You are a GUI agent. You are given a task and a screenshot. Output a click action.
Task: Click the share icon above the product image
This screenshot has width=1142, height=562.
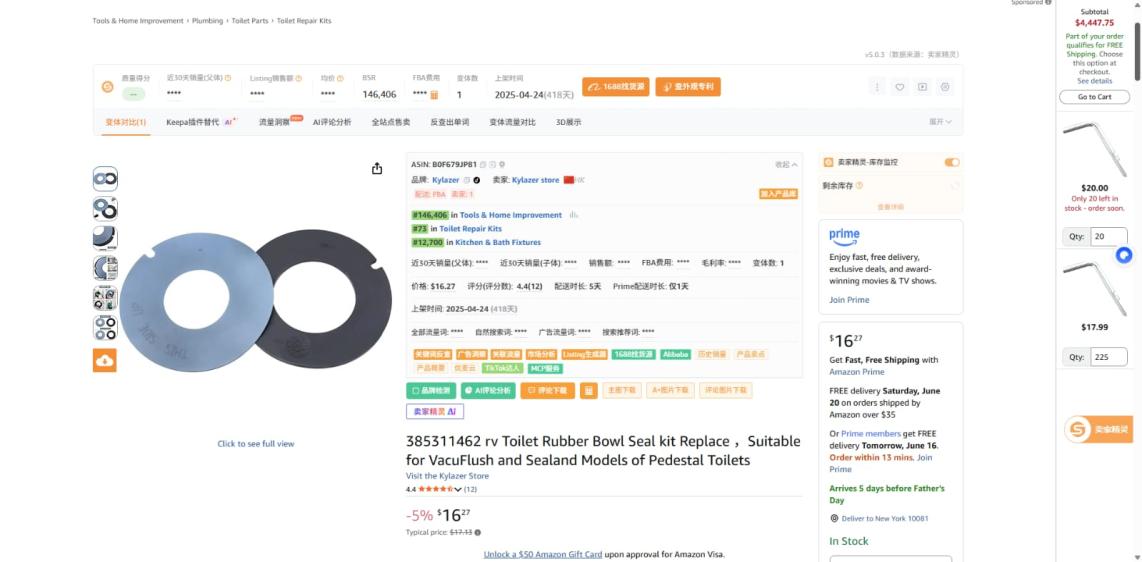pos(377,169)
